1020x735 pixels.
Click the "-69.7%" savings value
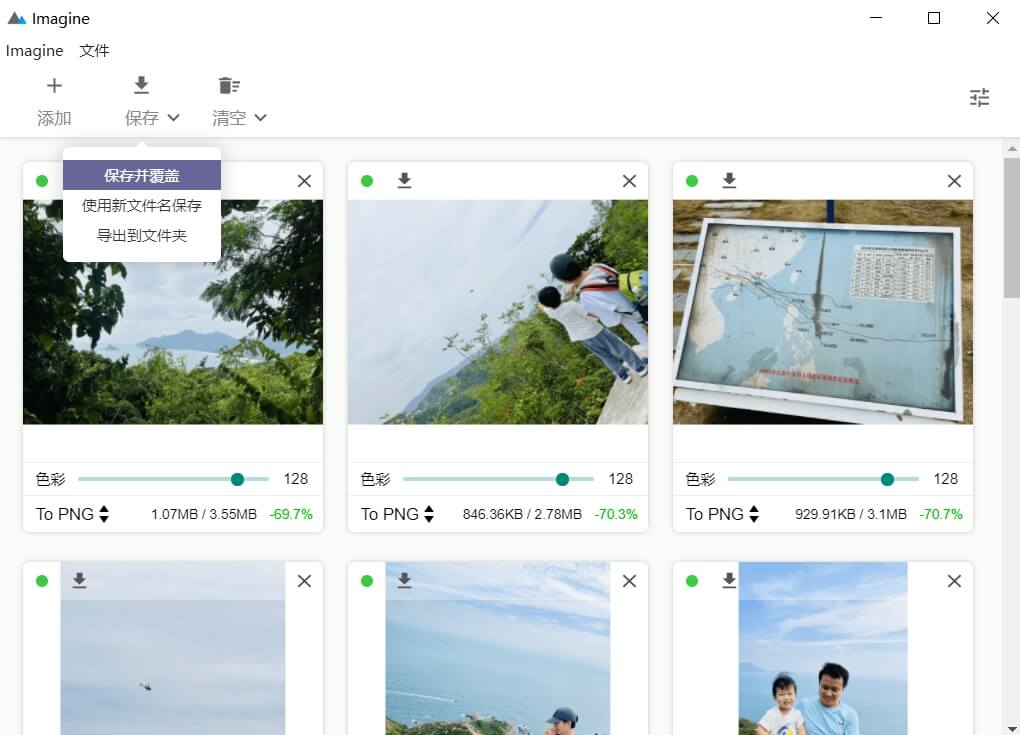(291, 514)
